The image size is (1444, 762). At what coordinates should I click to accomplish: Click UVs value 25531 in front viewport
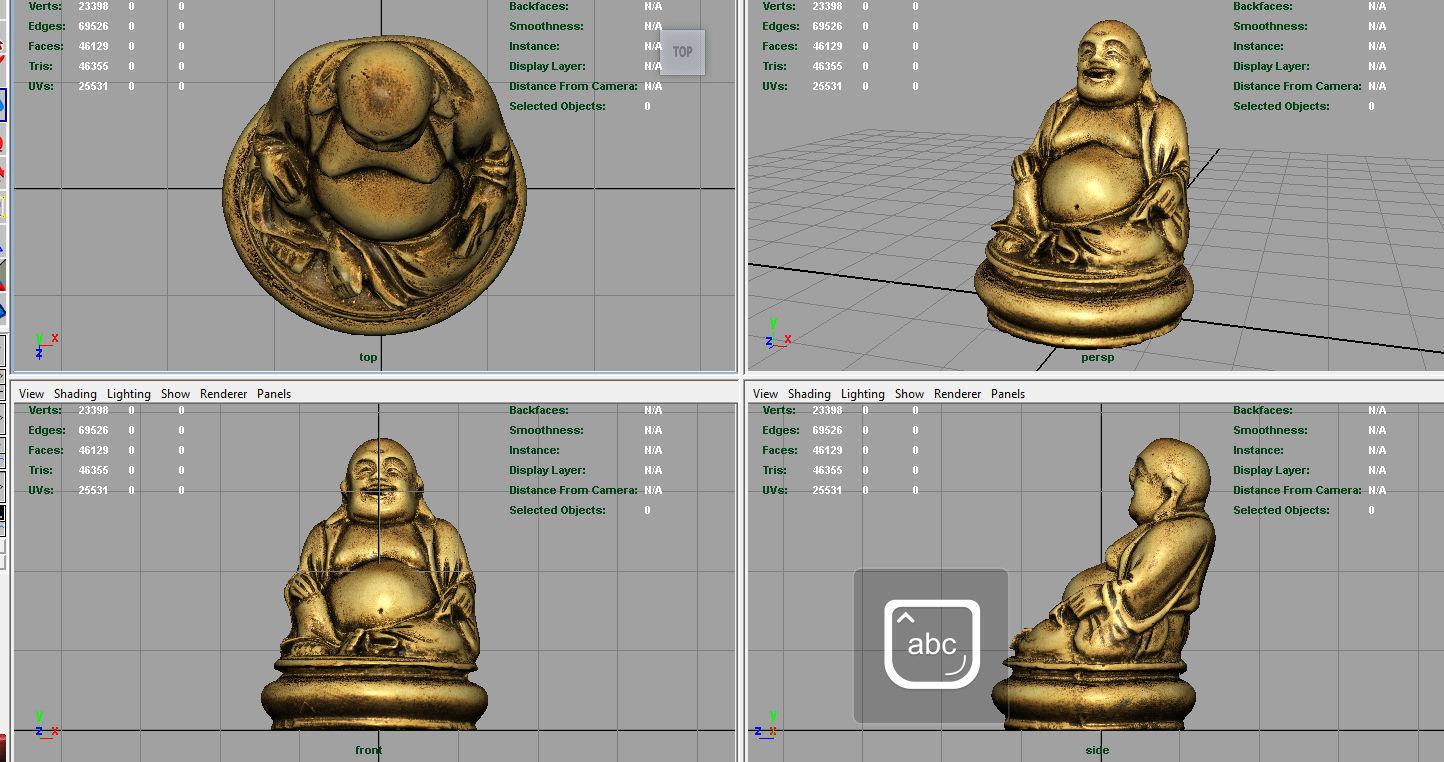(x=93, y=490)
